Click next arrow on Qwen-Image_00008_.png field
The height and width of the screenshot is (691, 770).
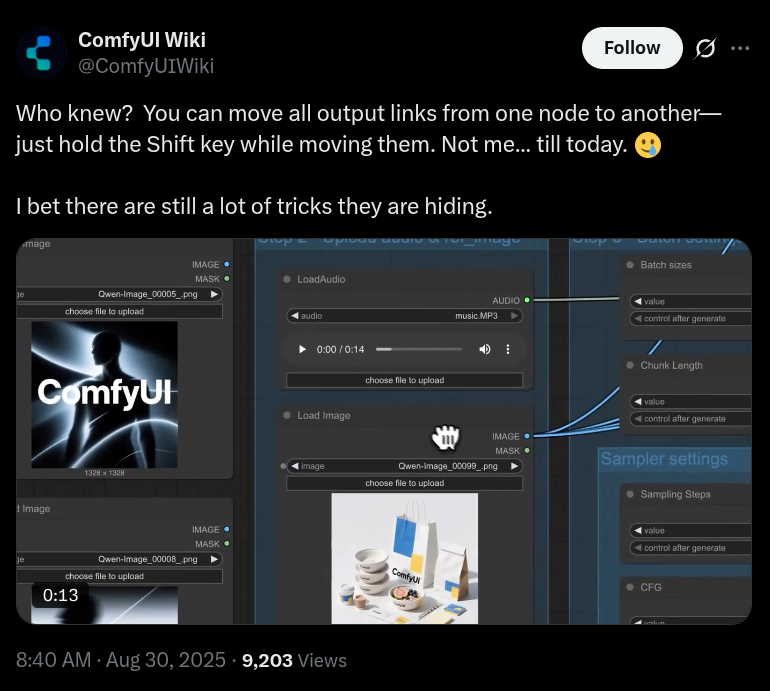pyautogui.click(x=214, y=559)
